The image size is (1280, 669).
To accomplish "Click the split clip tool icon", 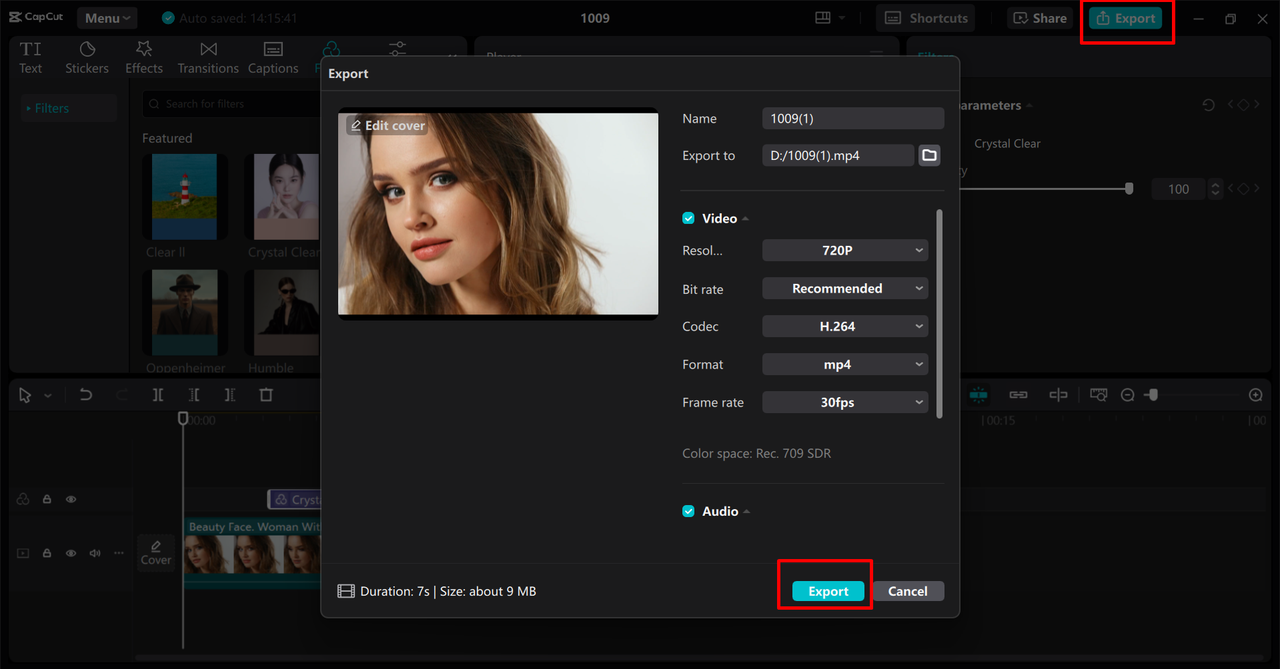I will [x=158, y=395].
